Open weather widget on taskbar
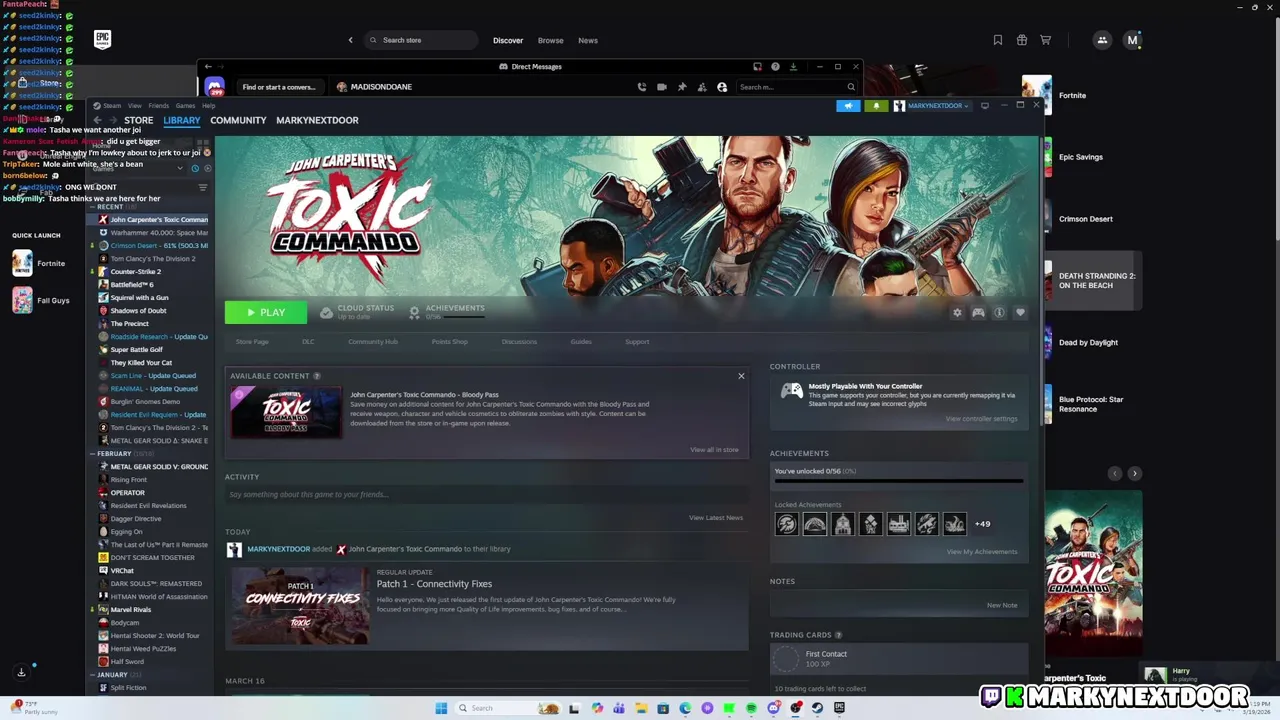Viewport: 1280px width, 720px height. click(34, 708)
